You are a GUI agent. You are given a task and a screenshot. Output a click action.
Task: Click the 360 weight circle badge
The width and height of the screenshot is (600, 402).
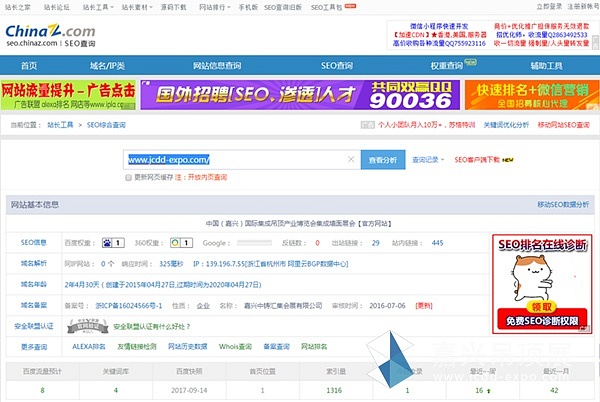(181, 243)
